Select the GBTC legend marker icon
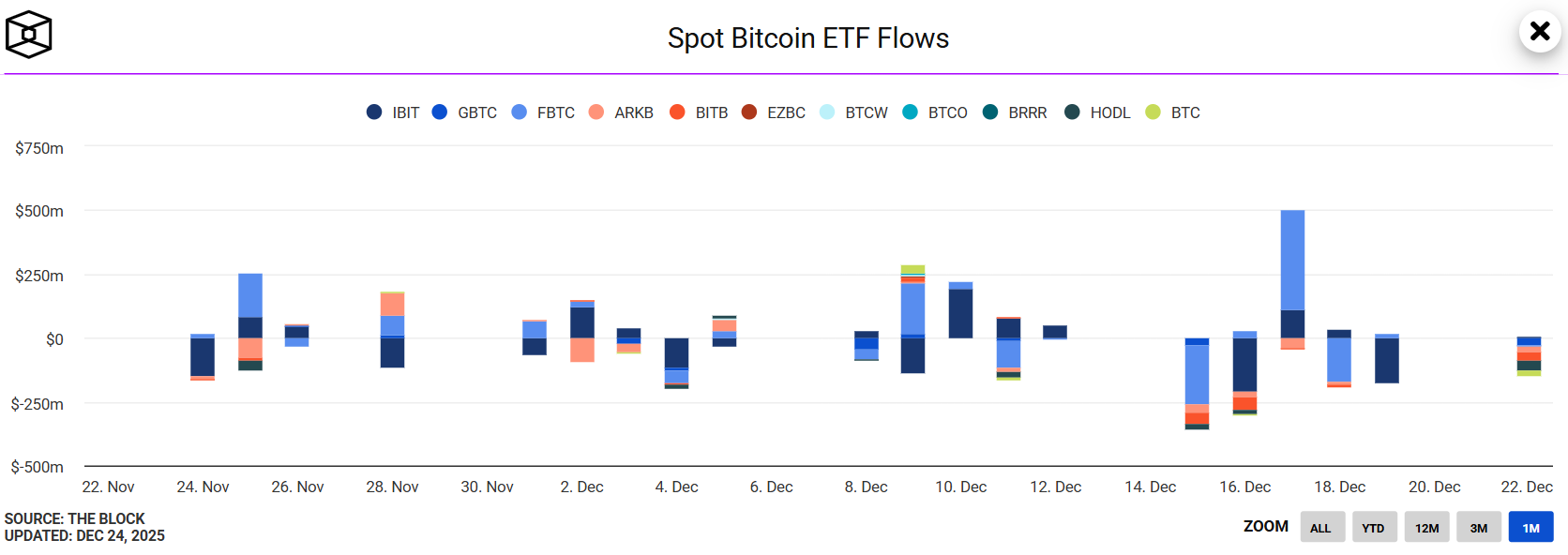Image resolution: width=1568 pixels, height=555 pixels. (x=438, y=112)
